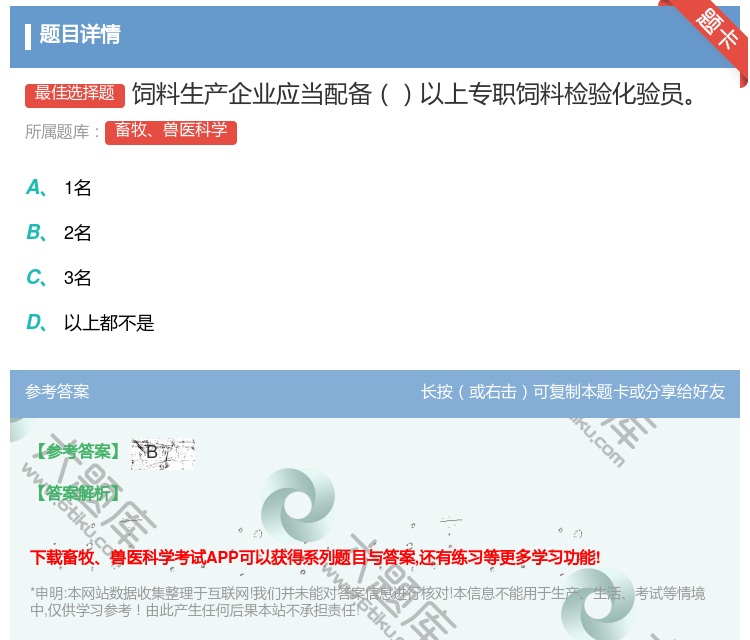Click the 长按（或右击）可复制本题卡 hint text
Screen dimensions: 750x640
tap(573, 392)
